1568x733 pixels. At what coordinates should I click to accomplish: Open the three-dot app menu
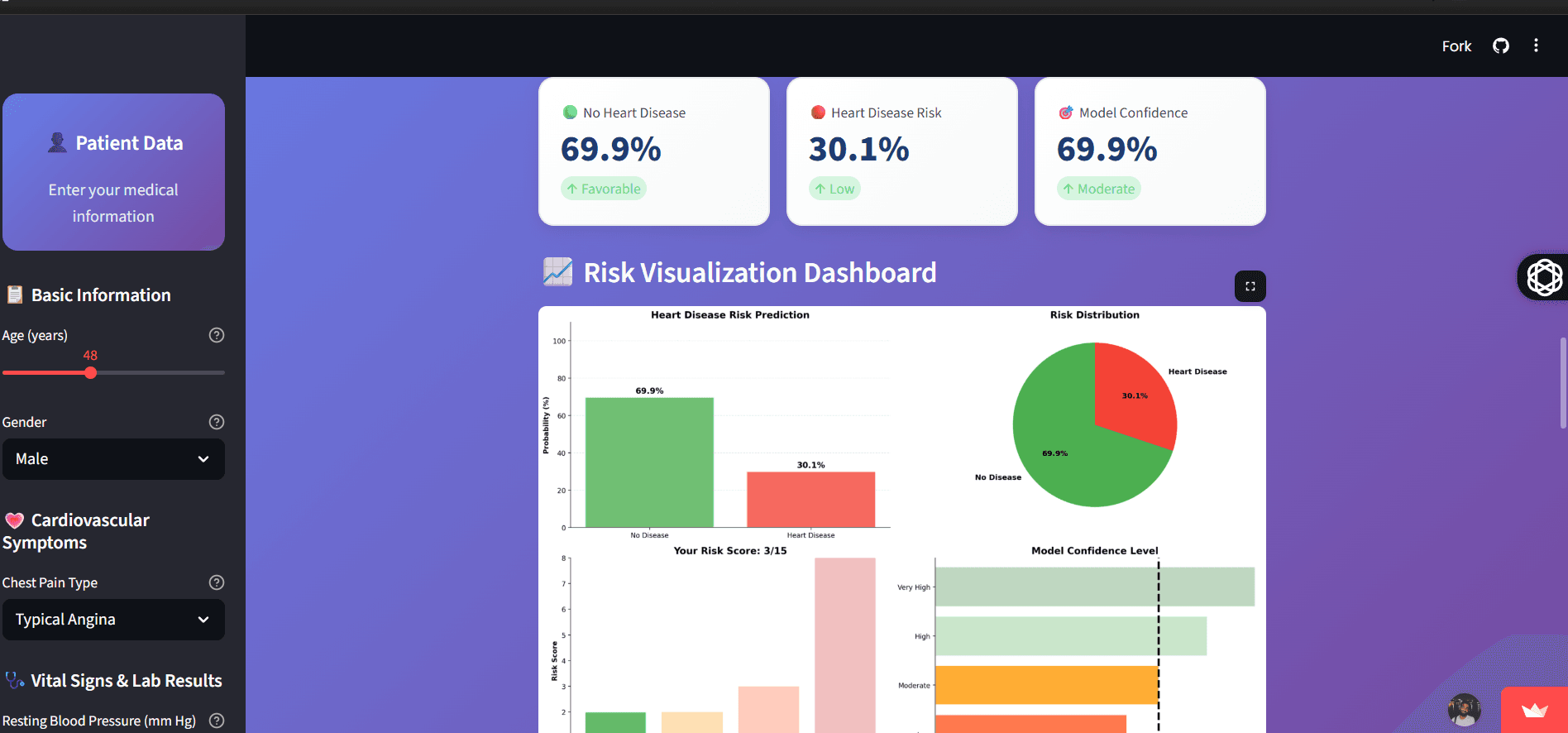coord(1536,46)
